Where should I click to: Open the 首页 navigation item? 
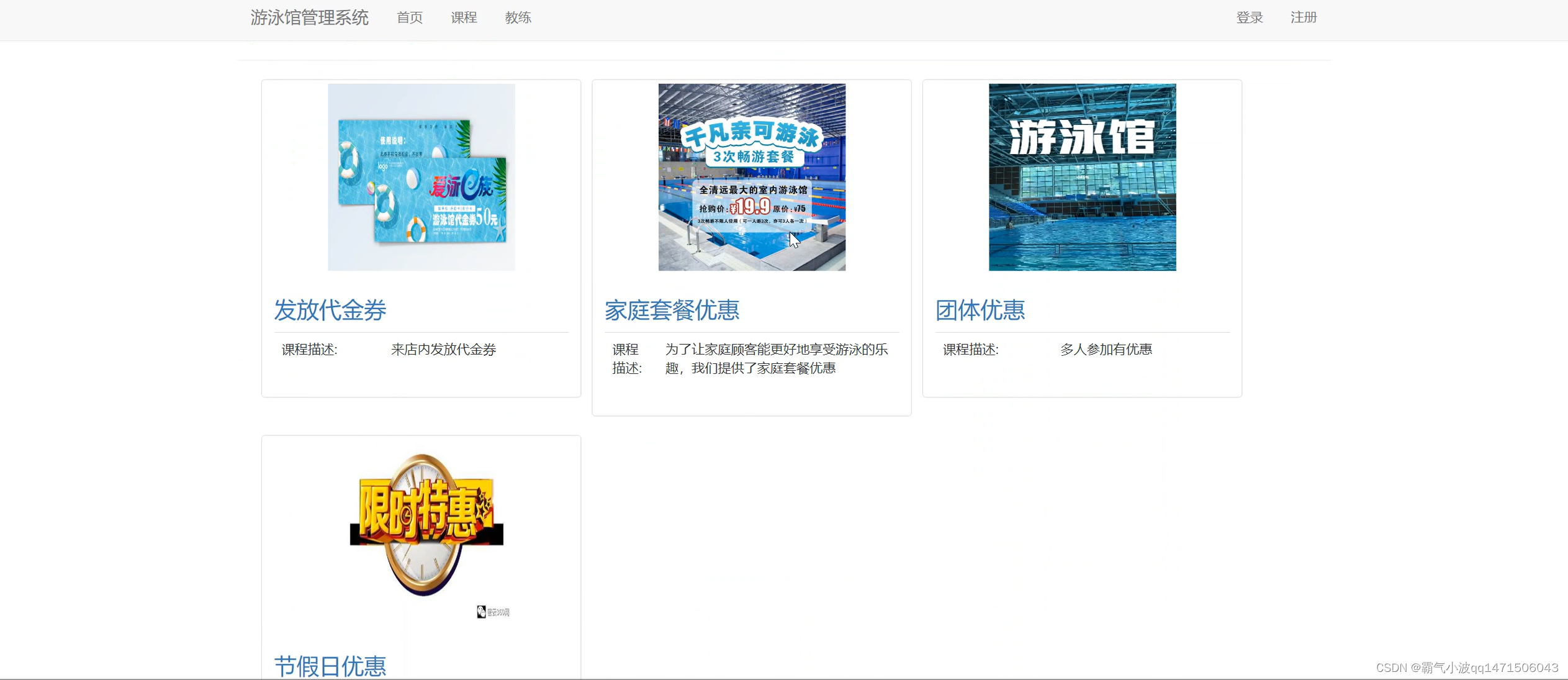point(410,17)
